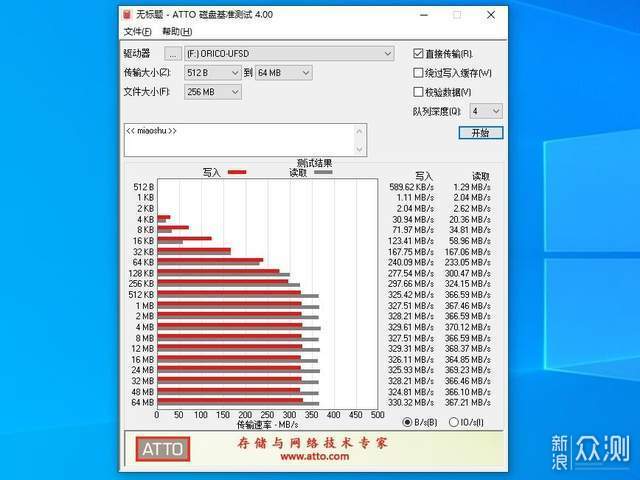The height and width of the screenshot is (480, 640).
Task: Open the www.atto.com link
Action: click(315, 457)
